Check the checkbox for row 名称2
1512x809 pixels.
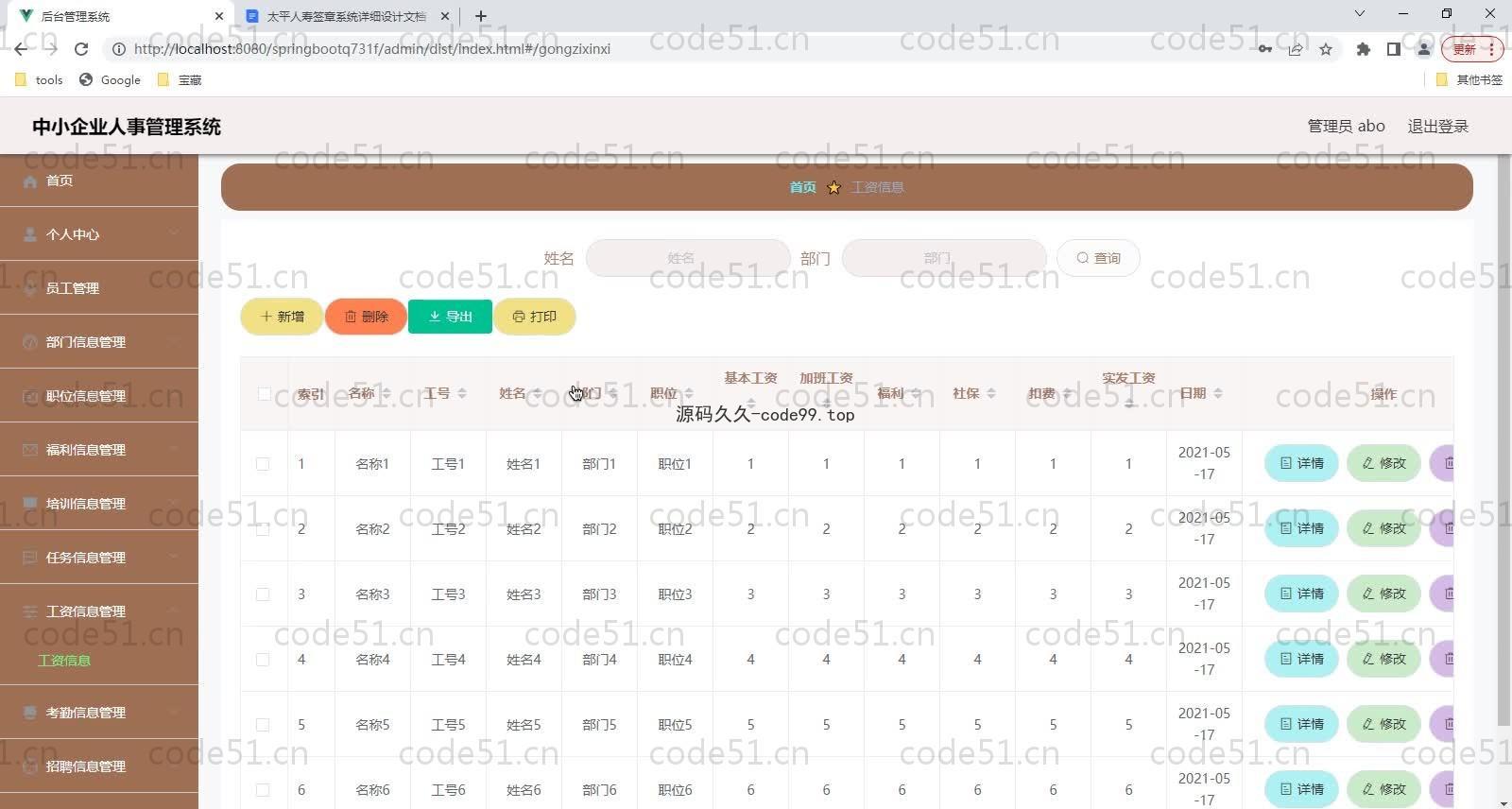pos(263,529)
